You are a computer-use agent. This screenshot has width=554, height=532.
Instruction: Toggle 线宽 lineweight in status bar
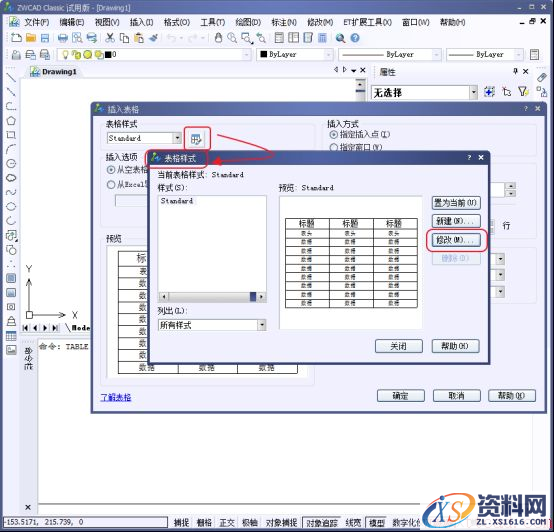tap(353, 522)
